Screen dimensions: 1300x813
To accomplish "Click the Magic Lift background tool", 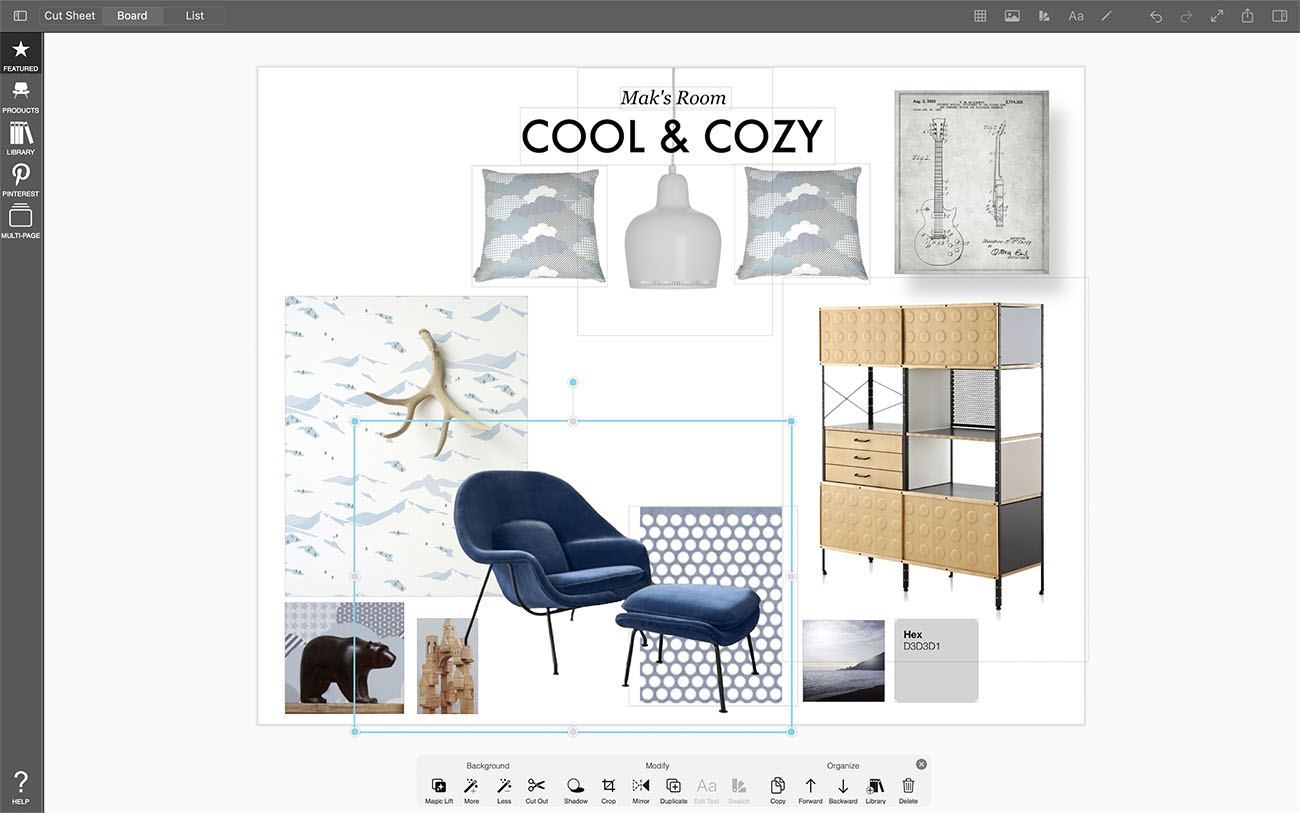I will (x=439, y=788).
